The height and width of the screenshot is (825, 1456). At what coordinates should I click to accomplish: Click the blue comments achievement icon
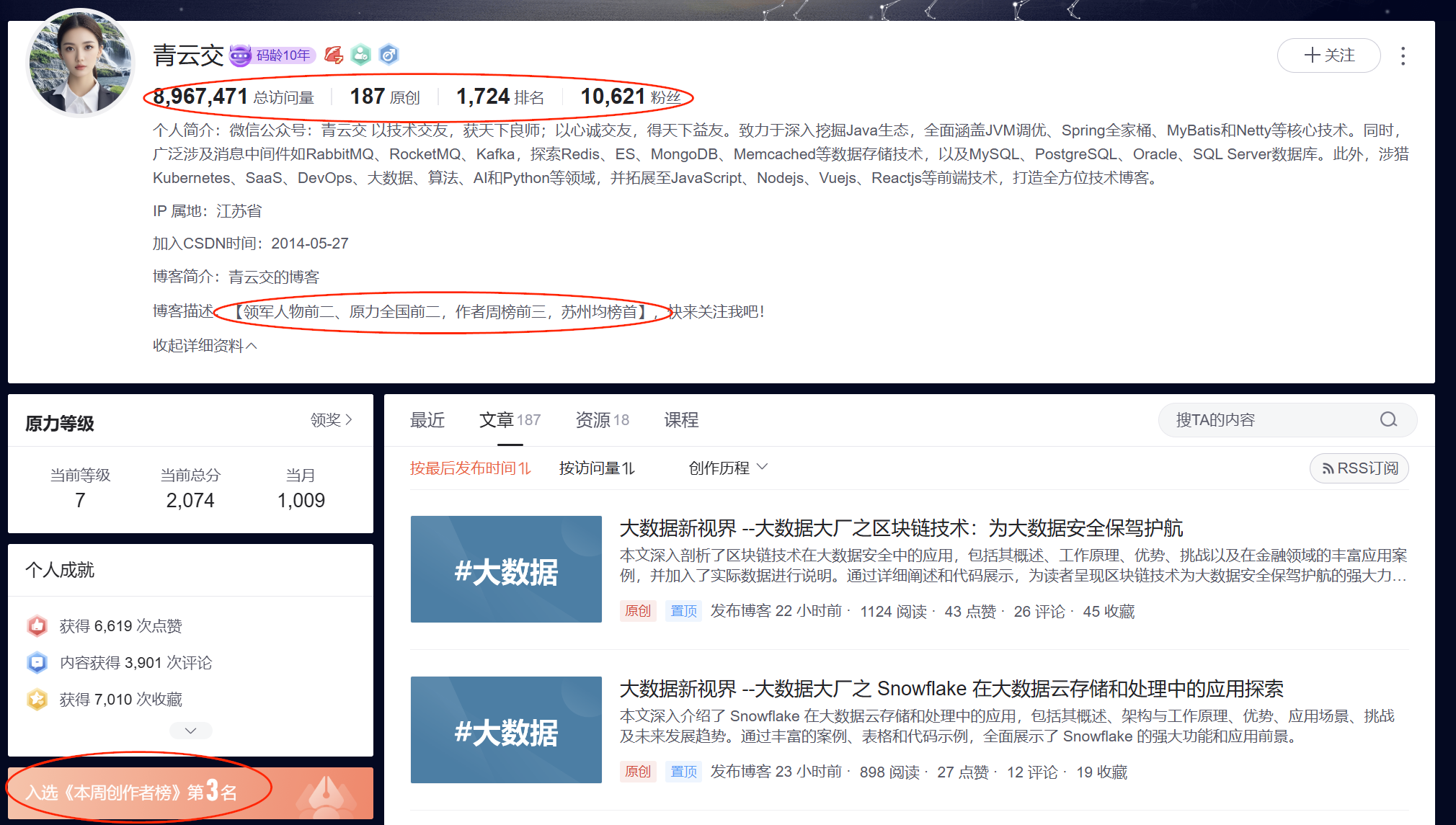tap(37, 662)
